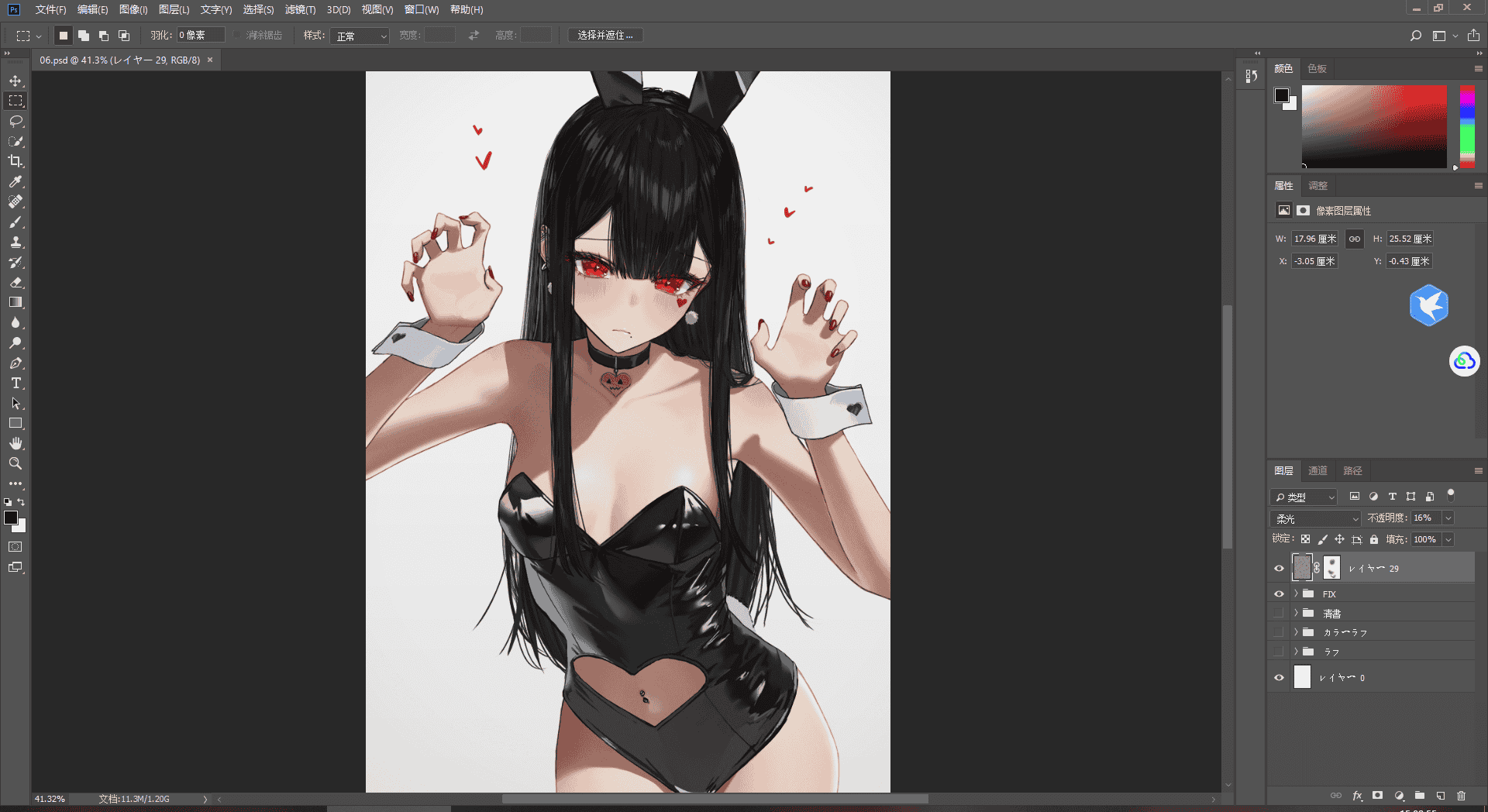Image resolution: width=1488 pixels, height=812 pixels.
Task: Click the create new group folder icon
Action: tap(1419, 796)
